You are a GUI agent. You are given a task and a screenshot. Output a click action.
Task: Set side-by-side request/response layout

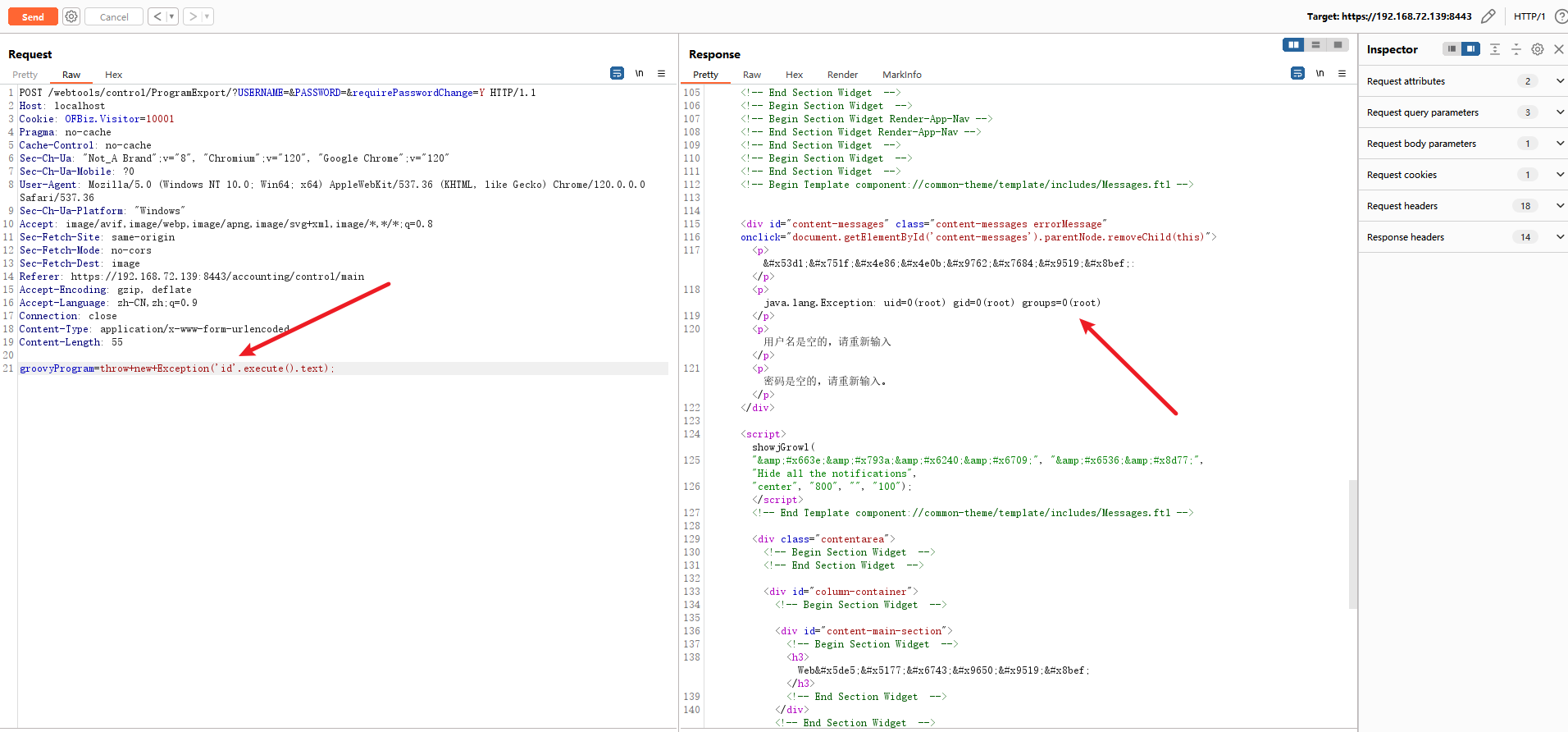pyautogui.click(x=1293, y=44)
